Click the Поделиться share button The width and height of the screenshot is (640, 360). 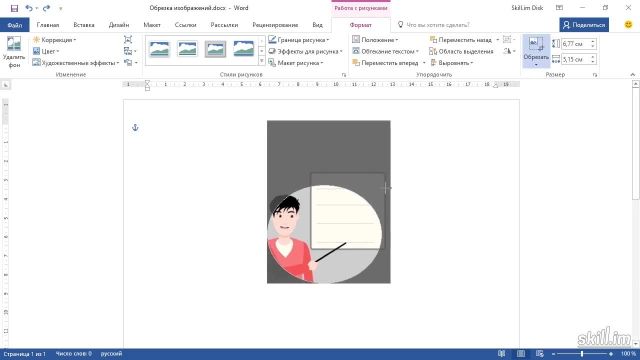coord(584,25)
